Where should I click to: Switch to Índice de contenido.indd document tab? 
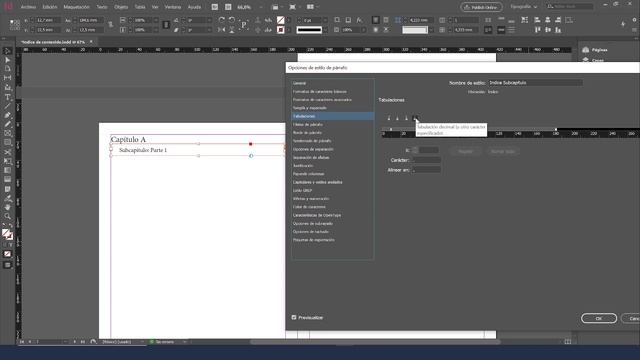[53, 42]
